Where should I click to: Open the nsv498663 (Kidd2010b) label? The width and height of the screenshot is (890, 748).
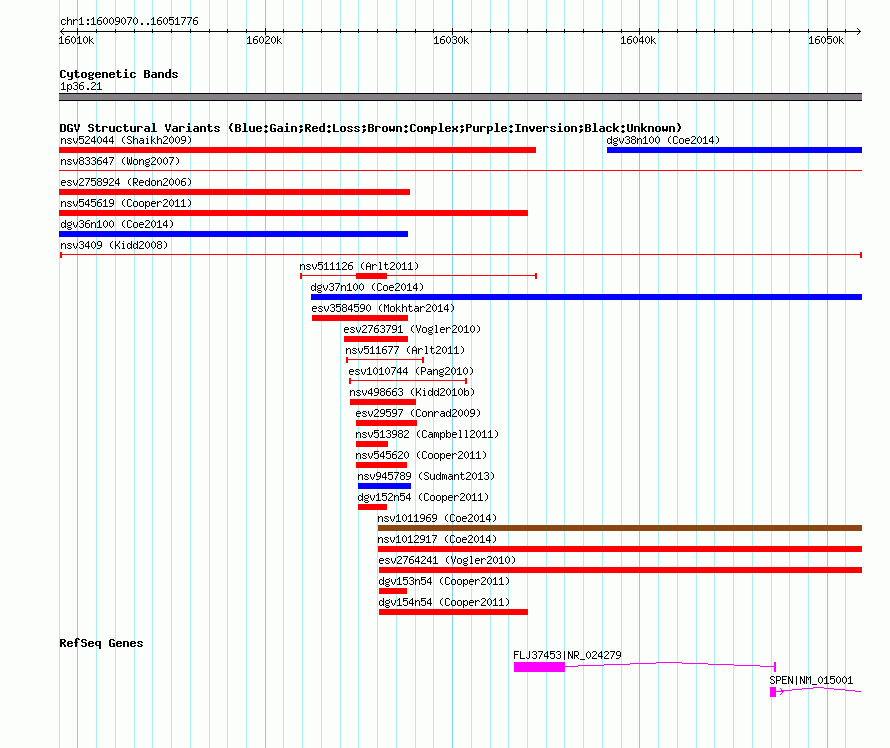pyautogui.click(x=412, y=392)
